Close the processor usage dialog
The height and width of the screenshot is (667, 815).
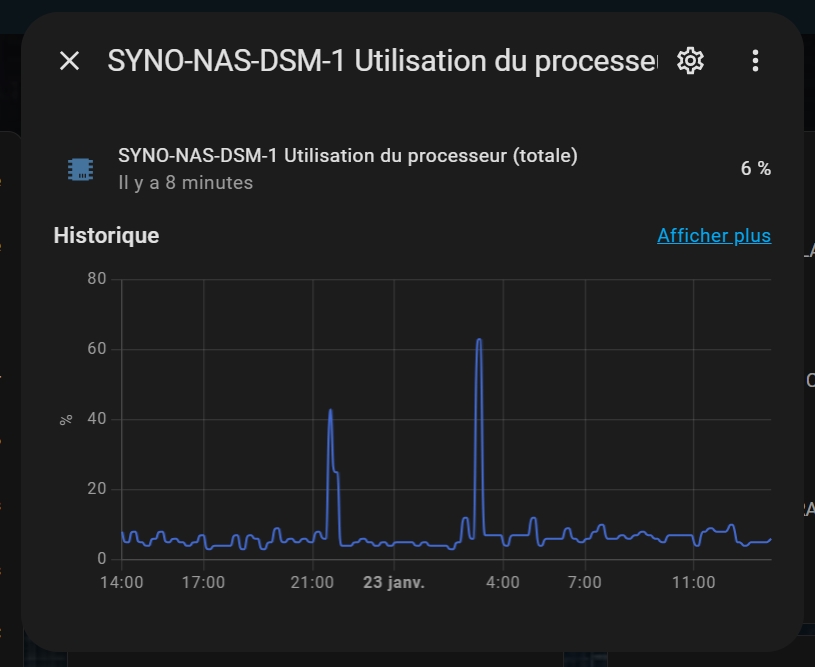click(69, 61)
